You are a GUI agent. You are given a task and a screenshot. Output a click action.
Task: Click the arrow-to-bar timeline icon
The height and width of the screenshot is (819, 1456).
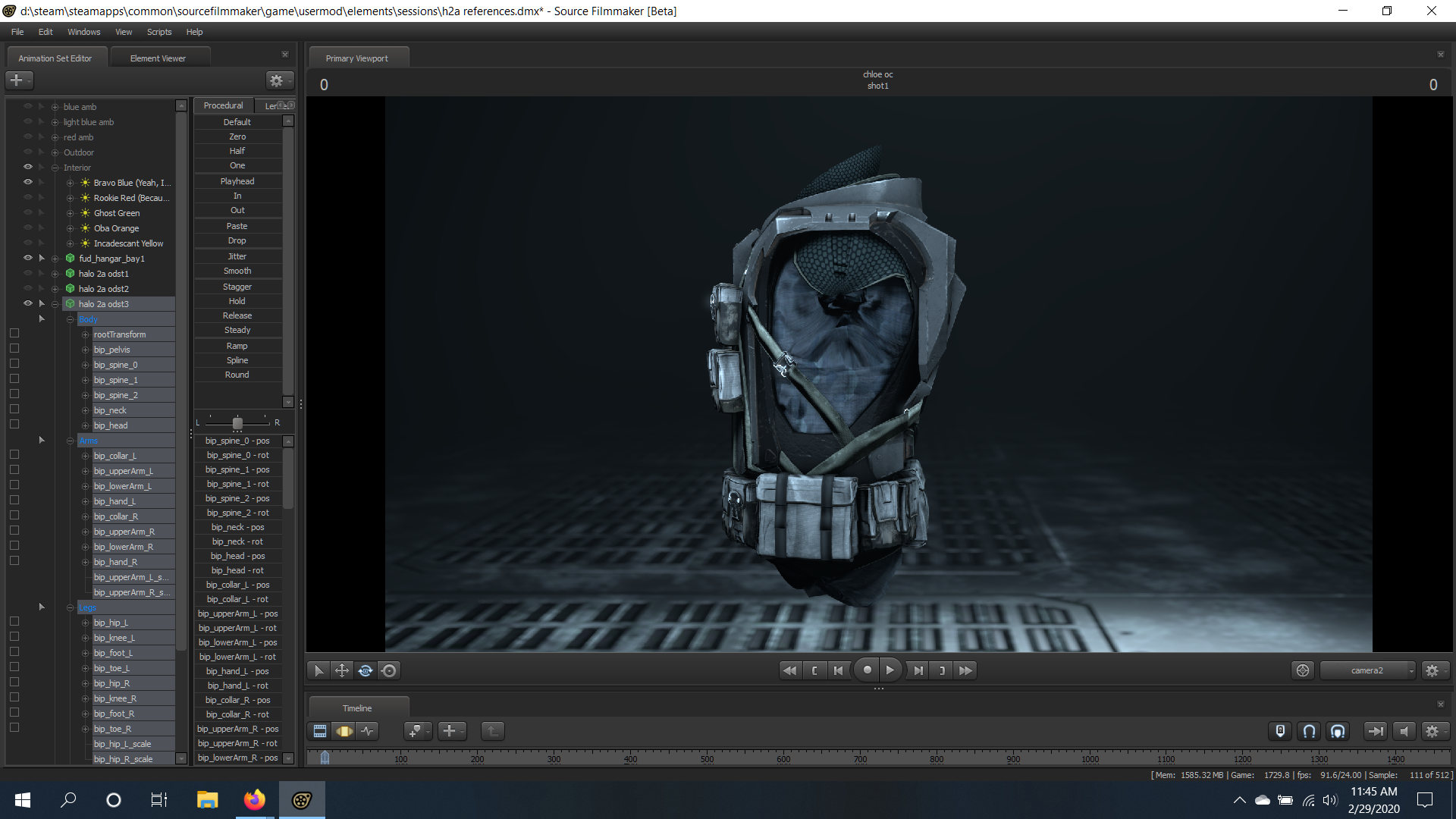click(x=1375, y=731)
